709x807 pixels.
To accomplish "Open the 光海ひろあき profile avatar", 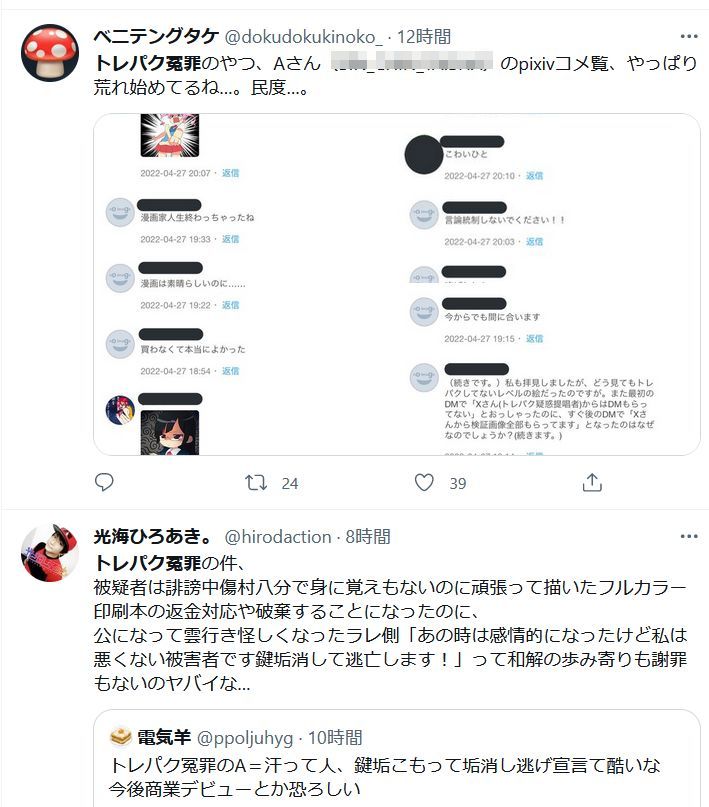I will 50,553.
